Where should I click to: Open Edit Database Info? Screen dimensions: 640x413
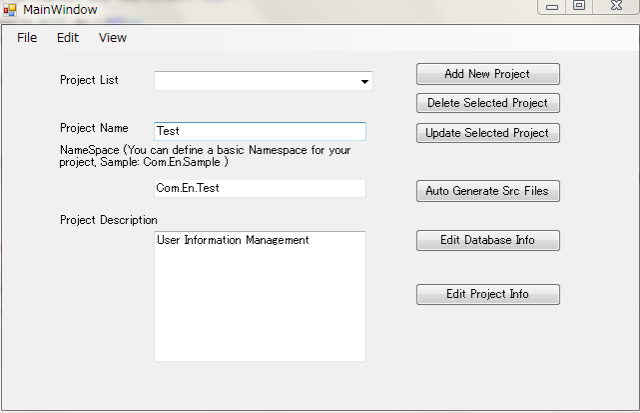(x=488, y=240)
